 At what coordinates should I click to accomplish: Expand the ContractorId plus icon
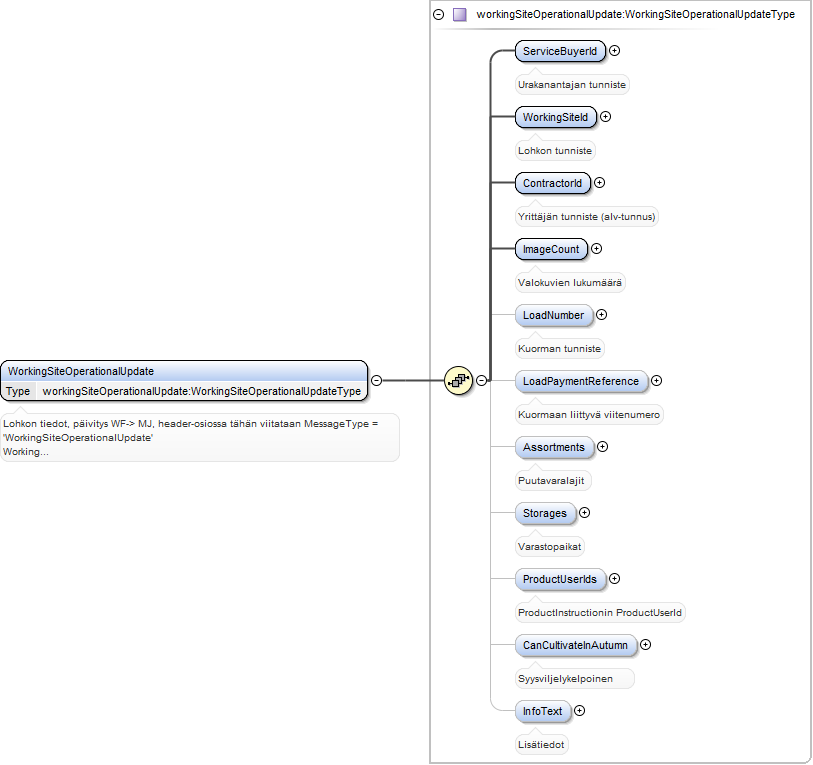(599, 183)
